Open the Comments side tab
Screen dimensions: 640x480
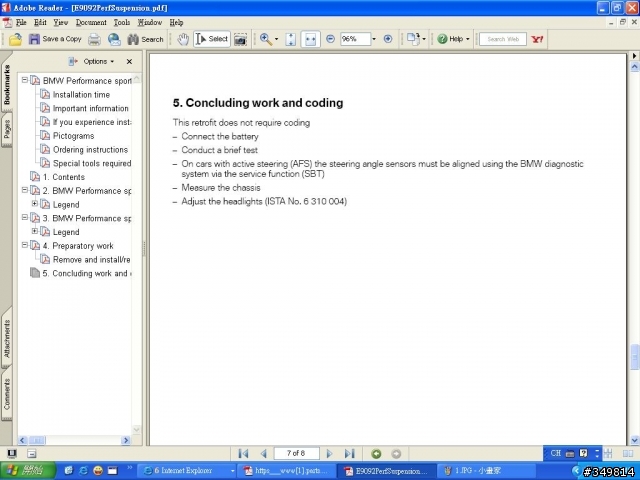7,394
